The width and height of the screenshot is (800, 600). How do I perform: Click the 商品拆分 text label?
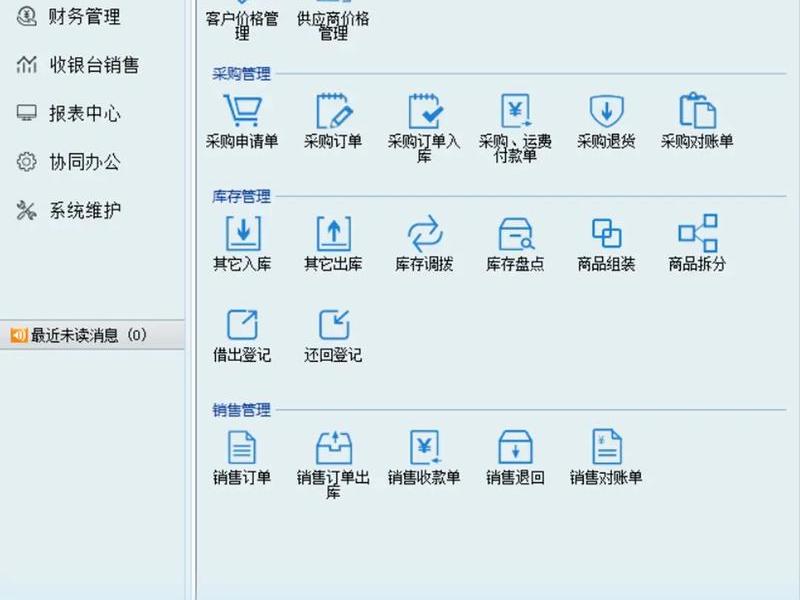point(697,264)
